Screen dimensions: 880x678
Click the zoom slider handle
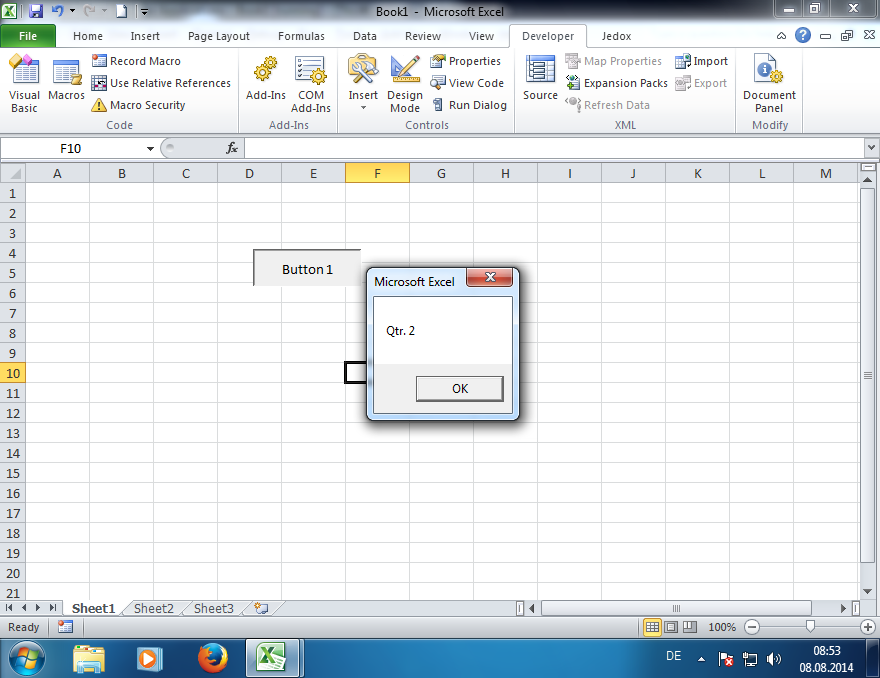(810, 626)
